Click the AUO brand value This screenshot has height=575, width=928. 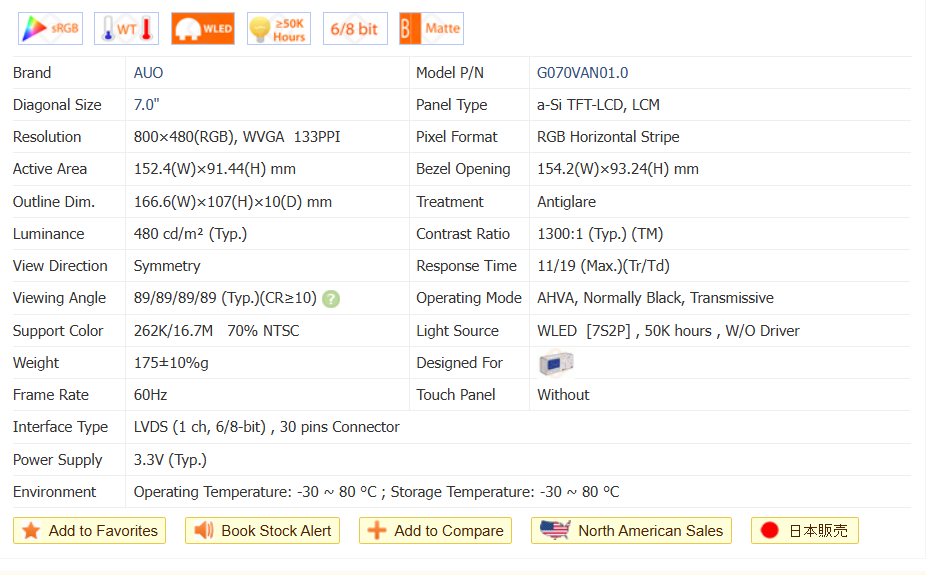click(149, 73)
